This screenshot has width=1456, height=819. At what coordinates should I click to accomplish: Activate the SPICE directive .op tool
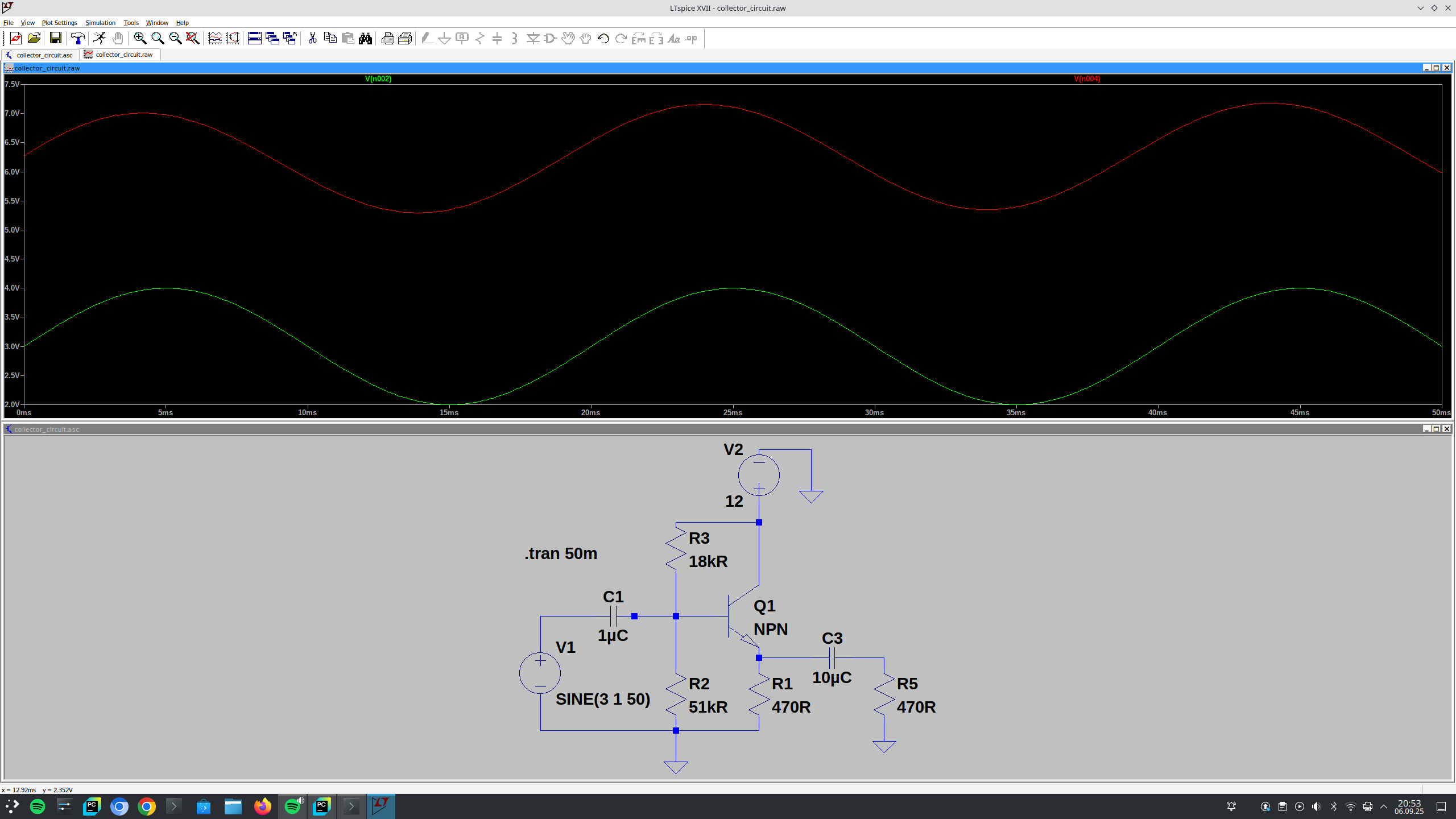[x=690, y=38]
